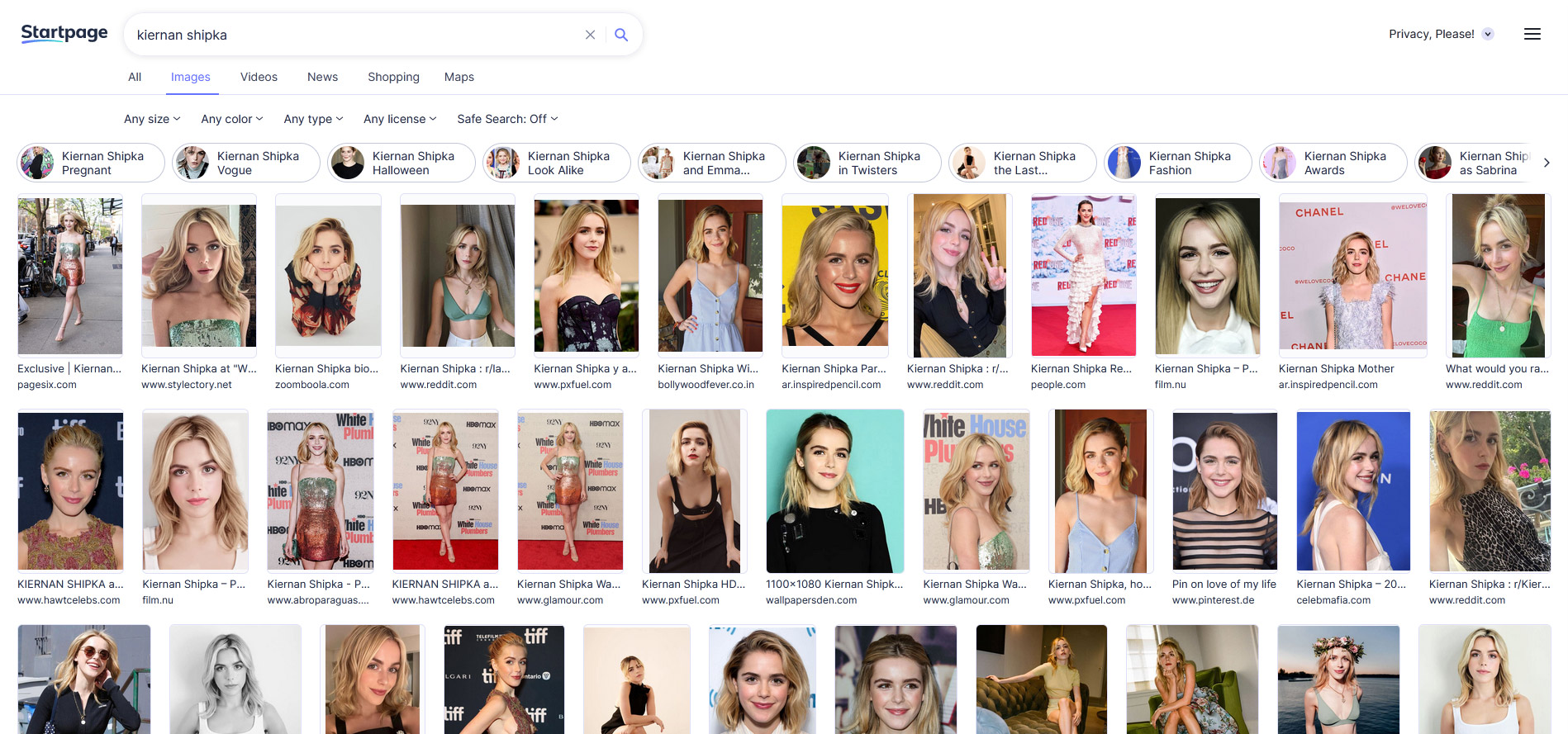This screenshot has width=1568, height=734.
Task: Switch to the All tab
Action: [135, 77]
